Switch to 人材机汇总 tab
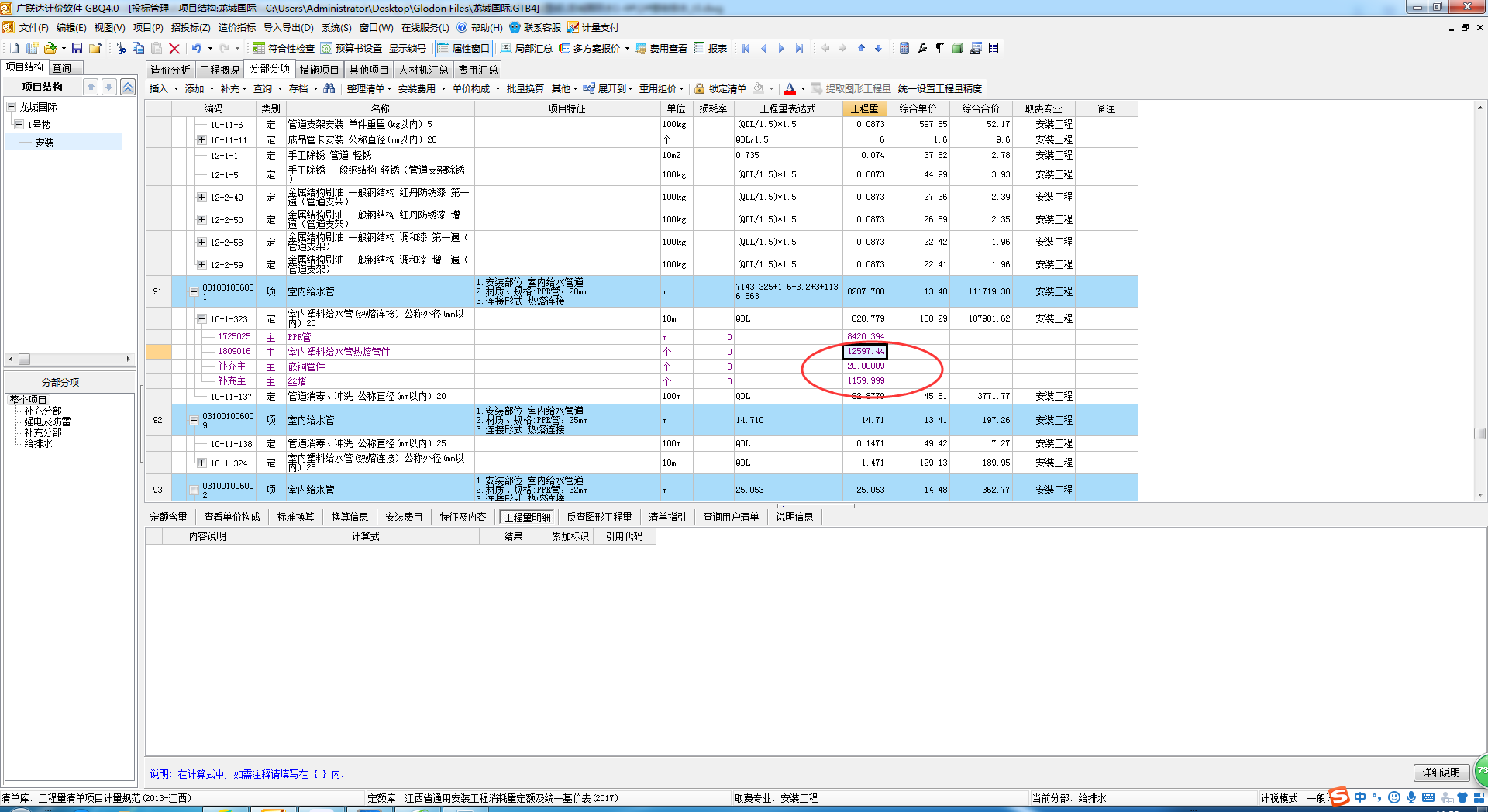Viewport: 1488px width, 812px height. click(x=424, y=70)
